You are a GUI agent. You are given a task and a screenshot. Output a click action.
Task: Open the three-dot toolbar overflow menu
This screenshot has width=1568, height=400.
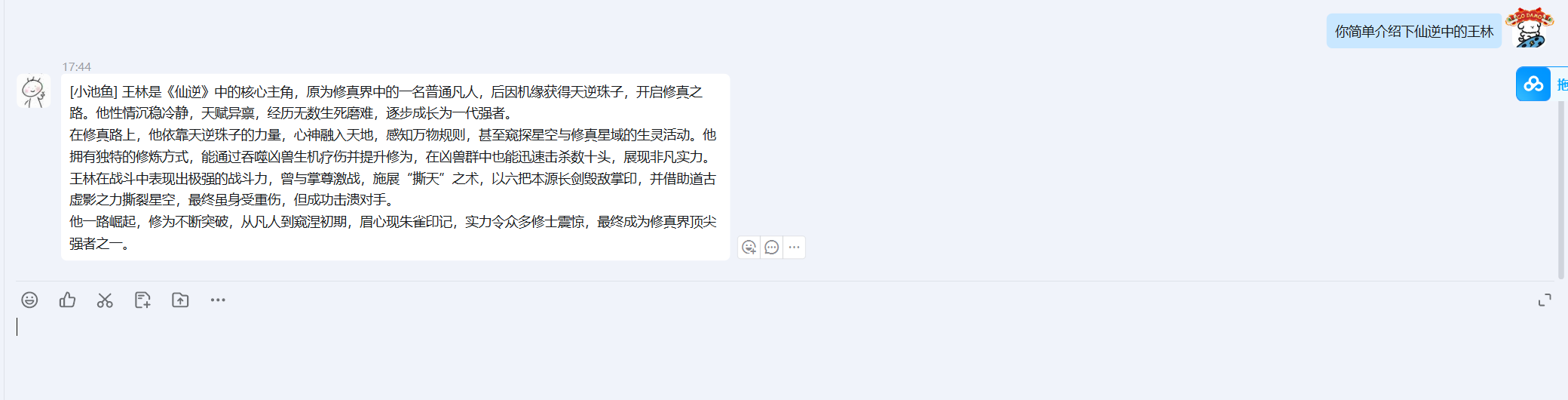tap(218, 300)
